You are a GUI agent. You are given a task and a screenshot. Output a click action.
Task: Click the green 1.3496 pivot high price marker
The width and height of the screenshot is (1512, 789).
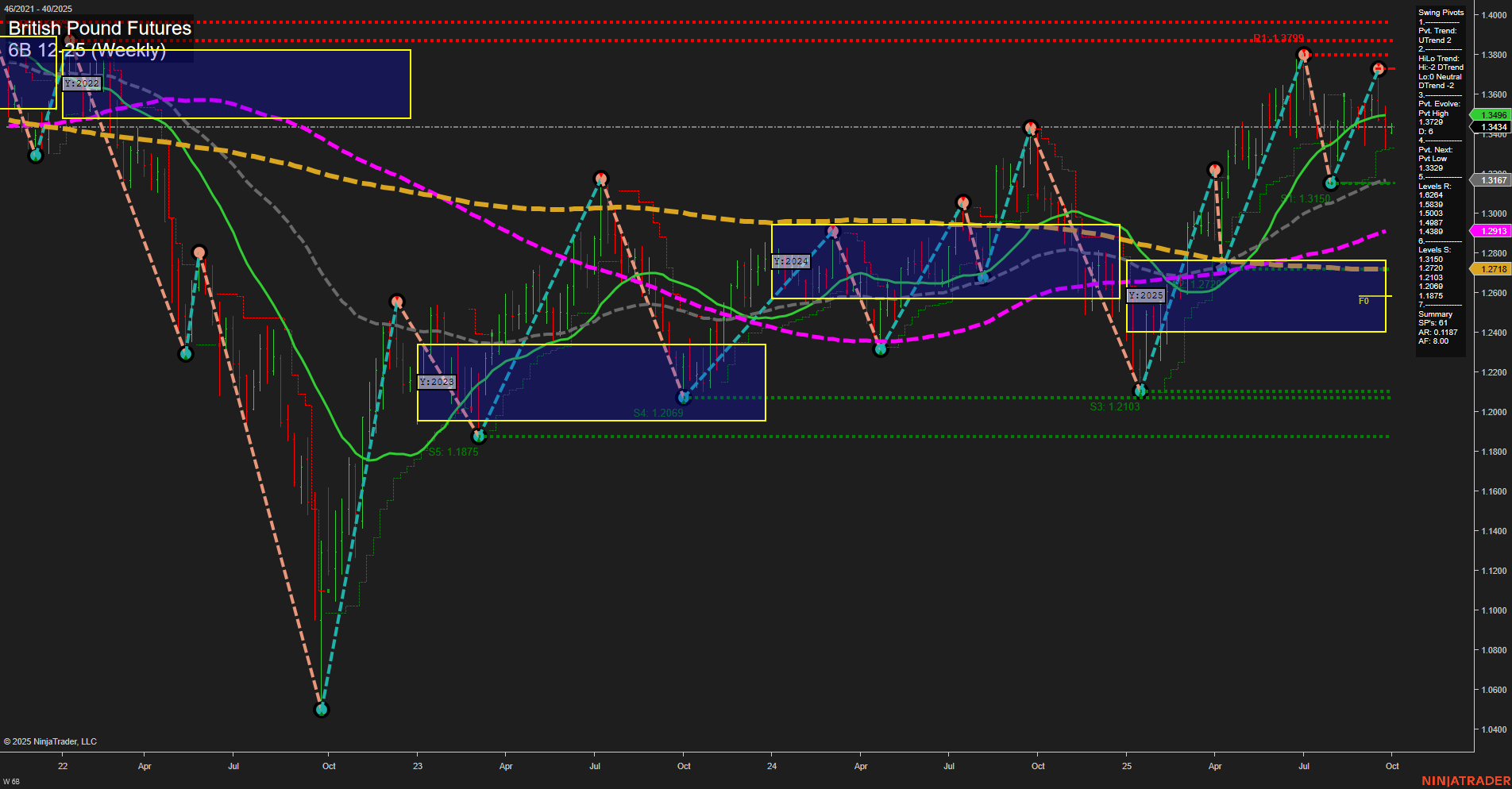coord(1492,114)
